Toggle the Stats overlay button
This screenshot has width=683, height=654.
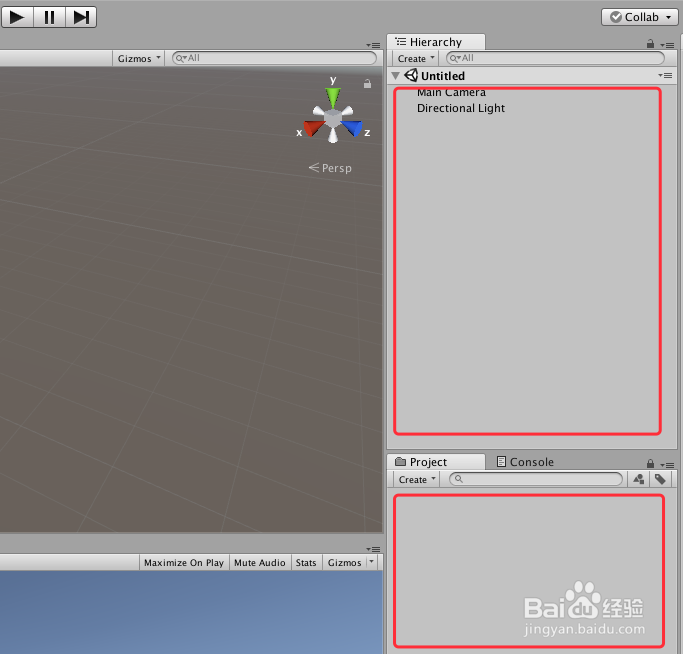pyautogui.click(x=306, y=563)
